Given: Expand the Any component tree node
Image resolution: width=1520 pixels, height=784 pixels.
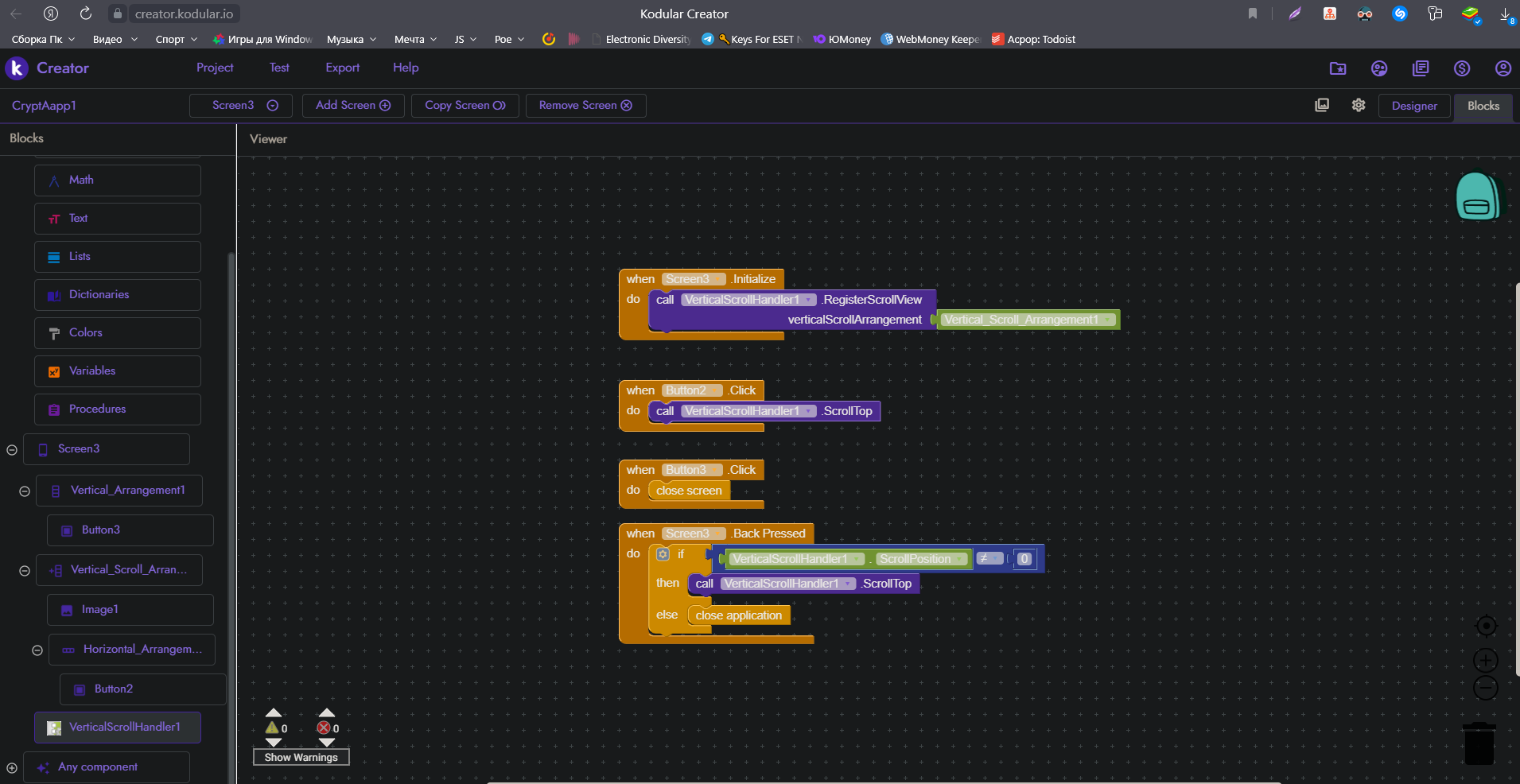Looking at the screenshot, I should (x=12, y=768).
